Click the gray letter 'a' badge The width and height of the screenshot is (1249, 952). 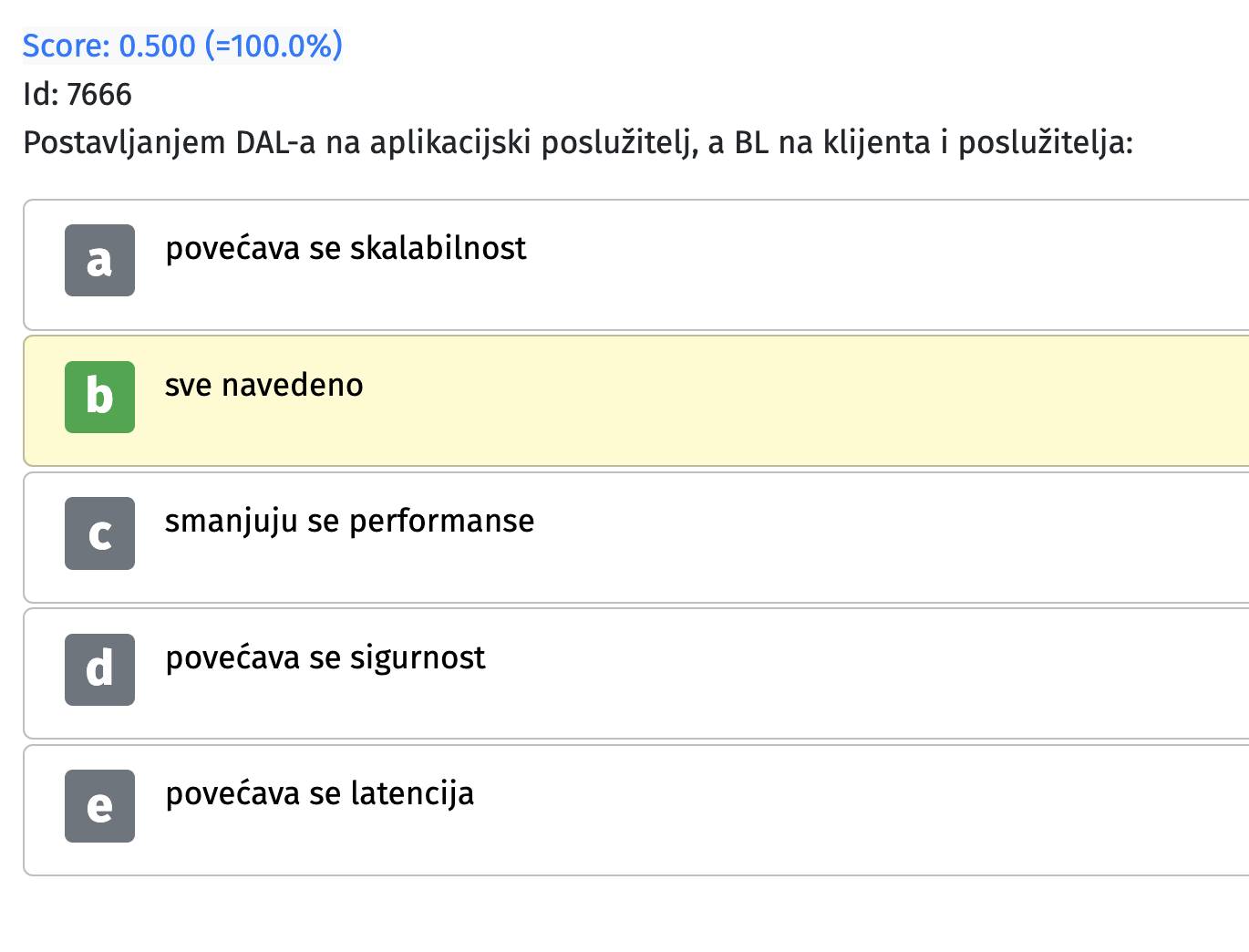pos(99,261)
